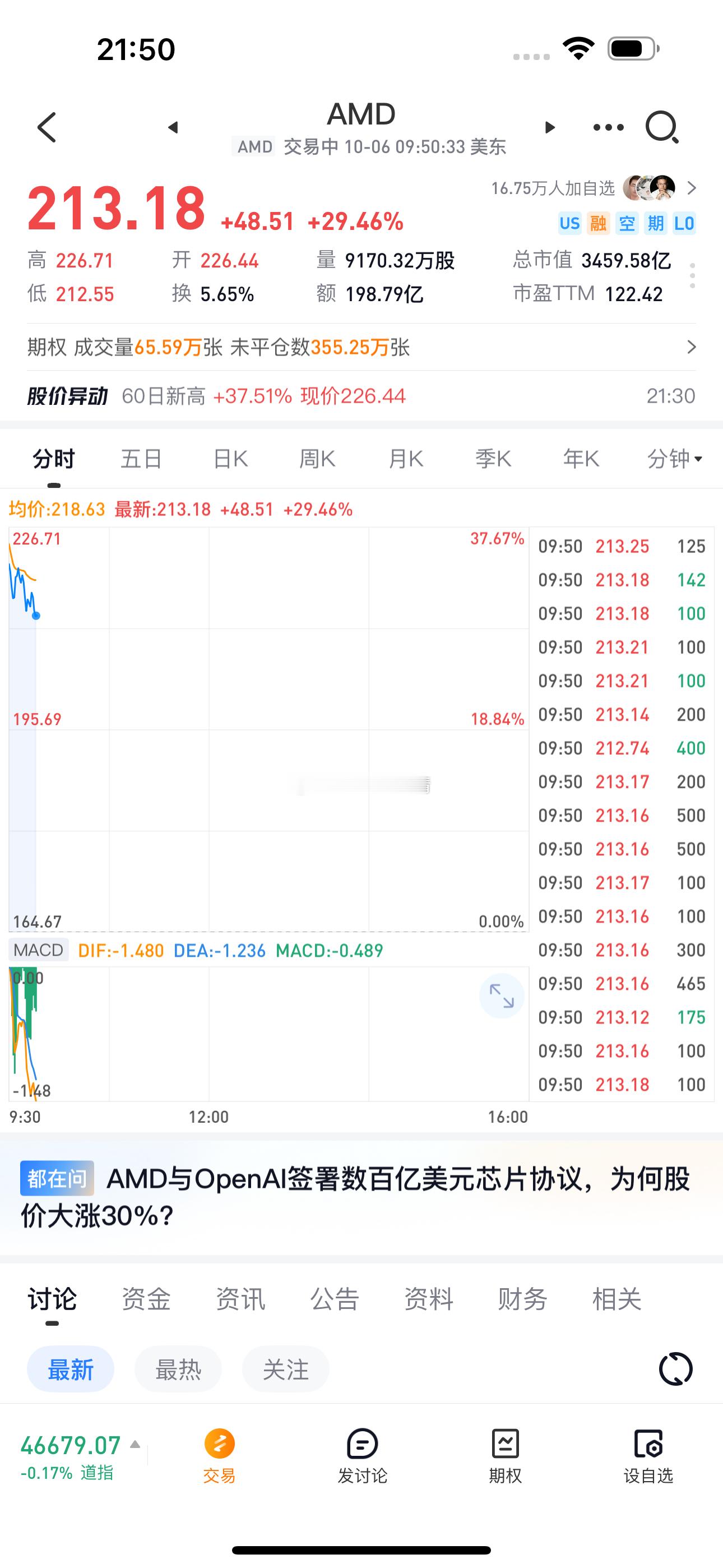
Task: Tap the trade row priced 212.74
Action: (x=622, y=748)
